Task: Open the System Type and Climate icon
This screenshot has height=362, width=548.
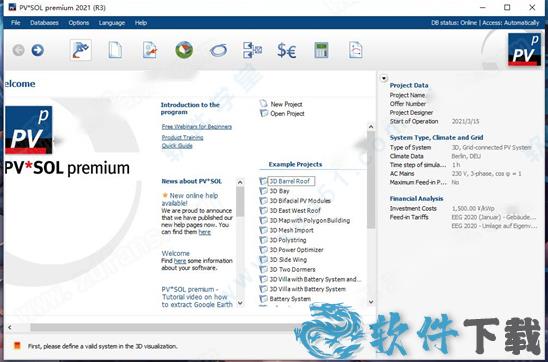Action: pos(150,50)
